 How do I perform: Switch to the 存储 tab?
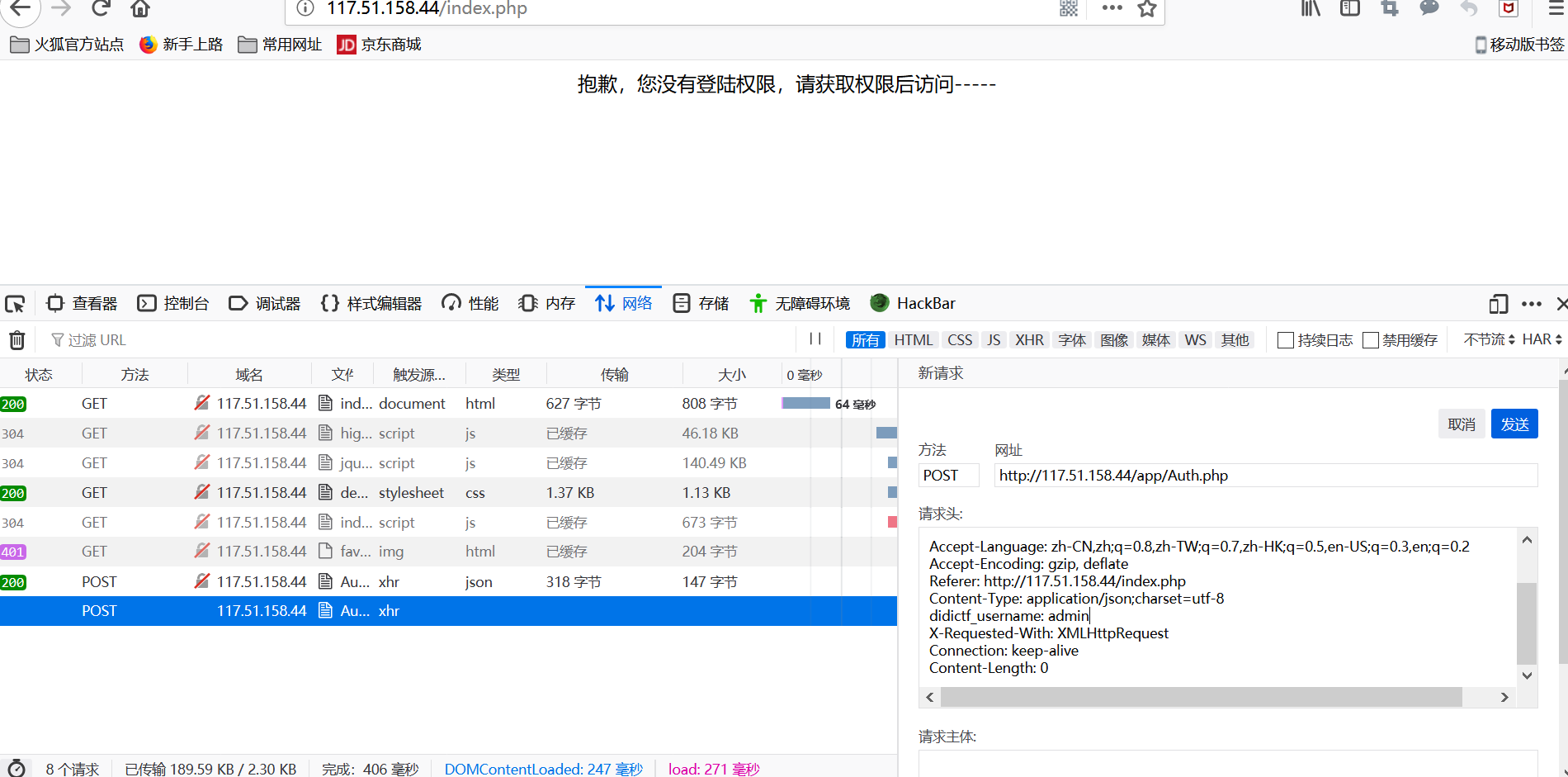(x=712, y=303)
